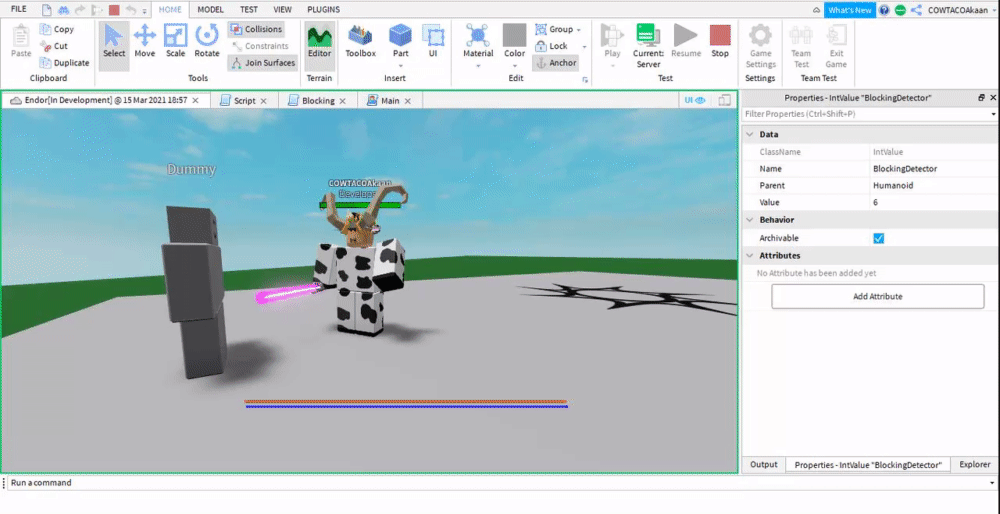The width and height of the screenshot is (1000, 514).
Task: Collapse the Behavior section
Action: click(x=749, y=220)
